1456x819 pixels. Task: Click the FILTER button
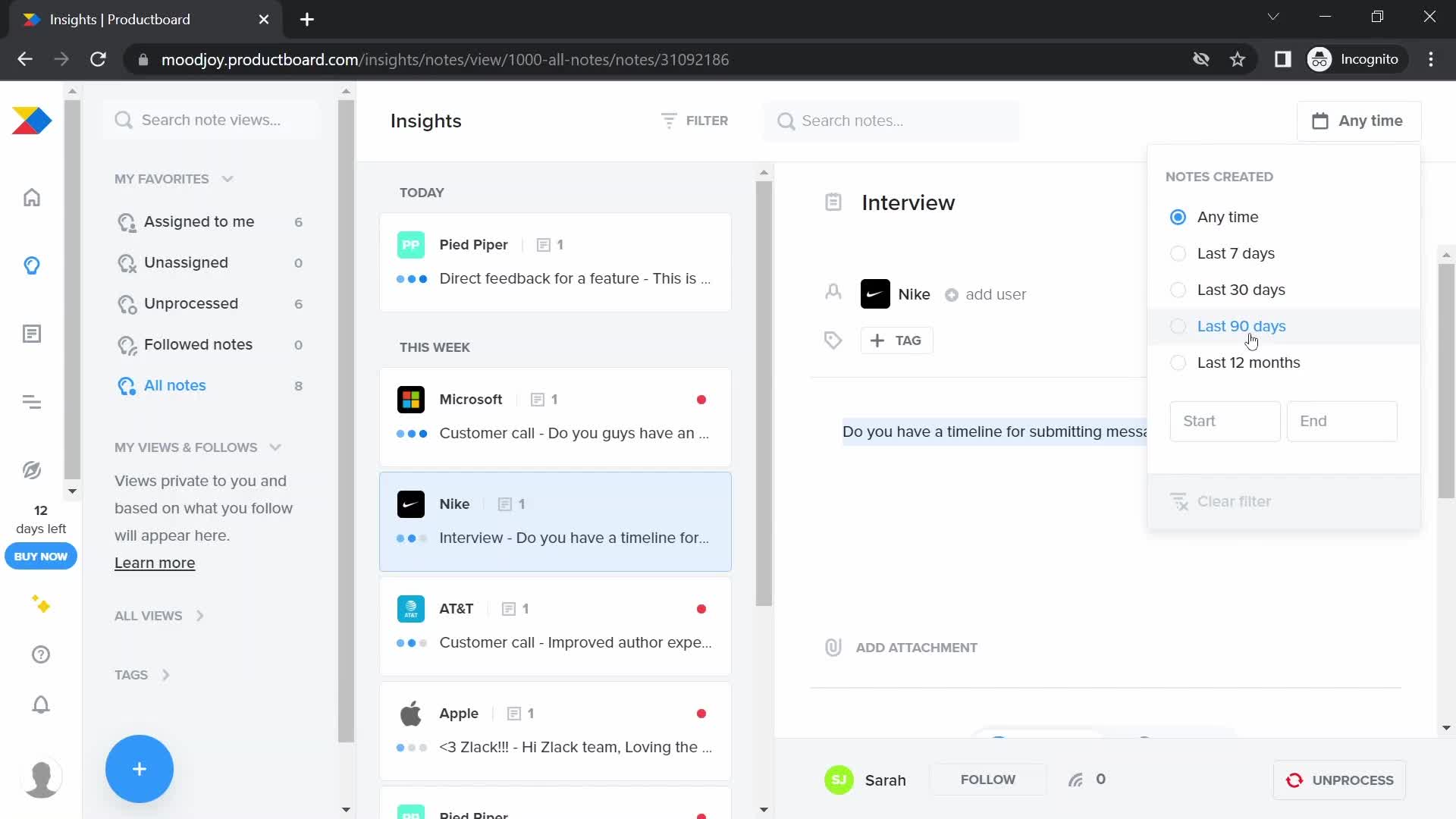click(x=695, y=121)
